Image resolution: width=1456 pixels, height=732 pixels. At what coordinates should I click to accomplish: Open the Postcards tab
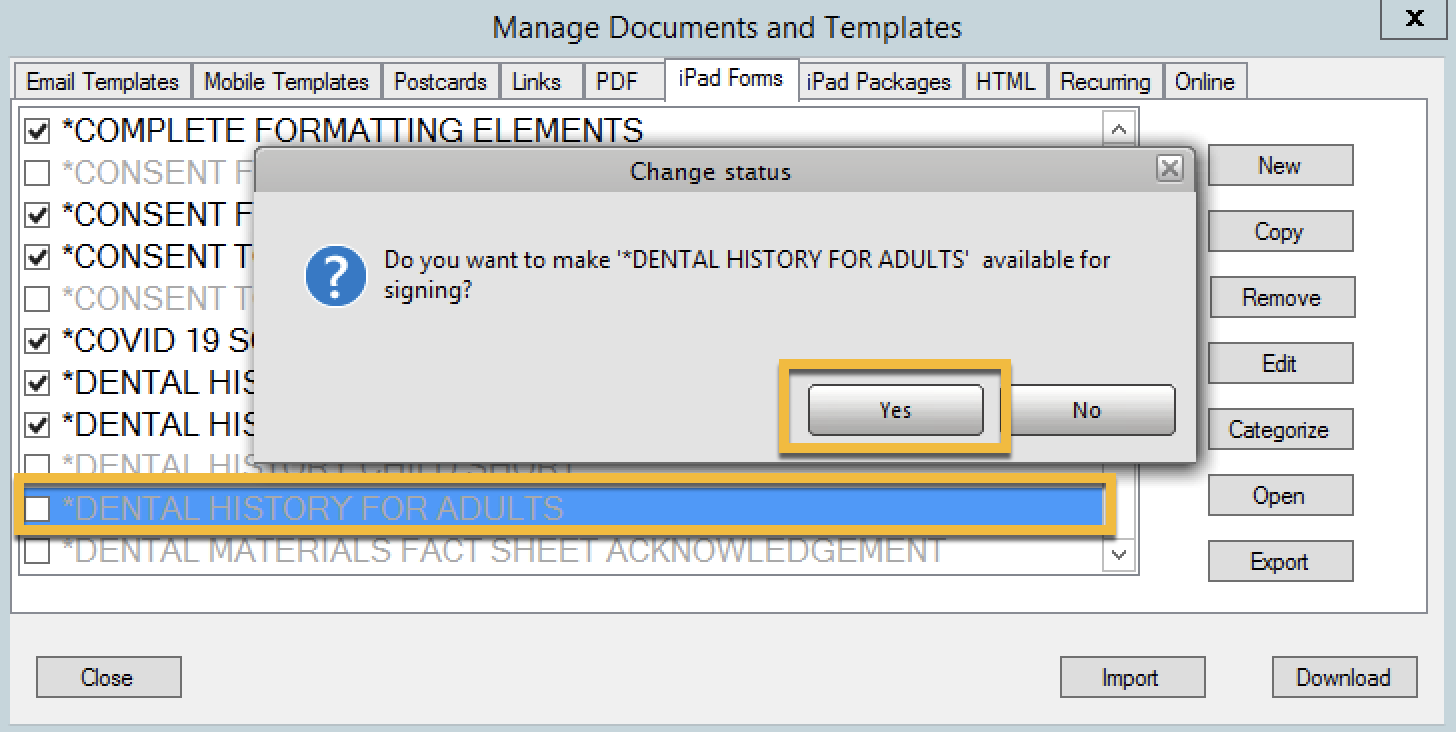(x=440, y=82)
